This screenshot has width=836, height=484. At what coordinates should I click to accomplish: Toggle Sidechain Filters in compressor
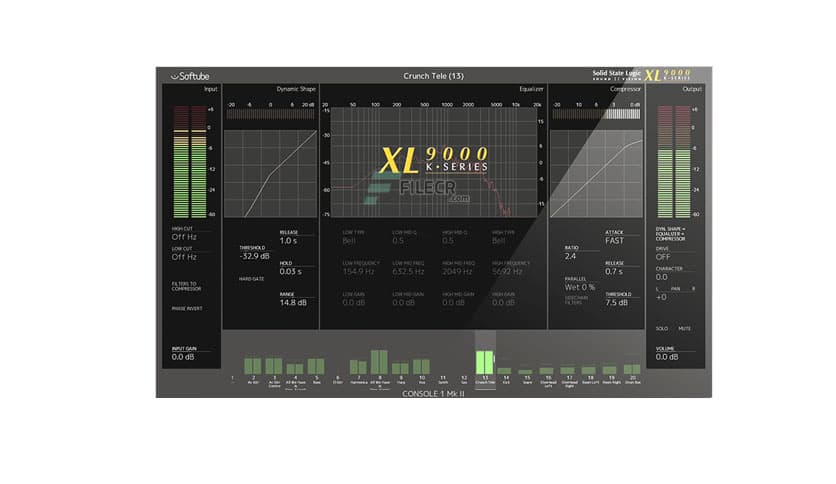576,300
